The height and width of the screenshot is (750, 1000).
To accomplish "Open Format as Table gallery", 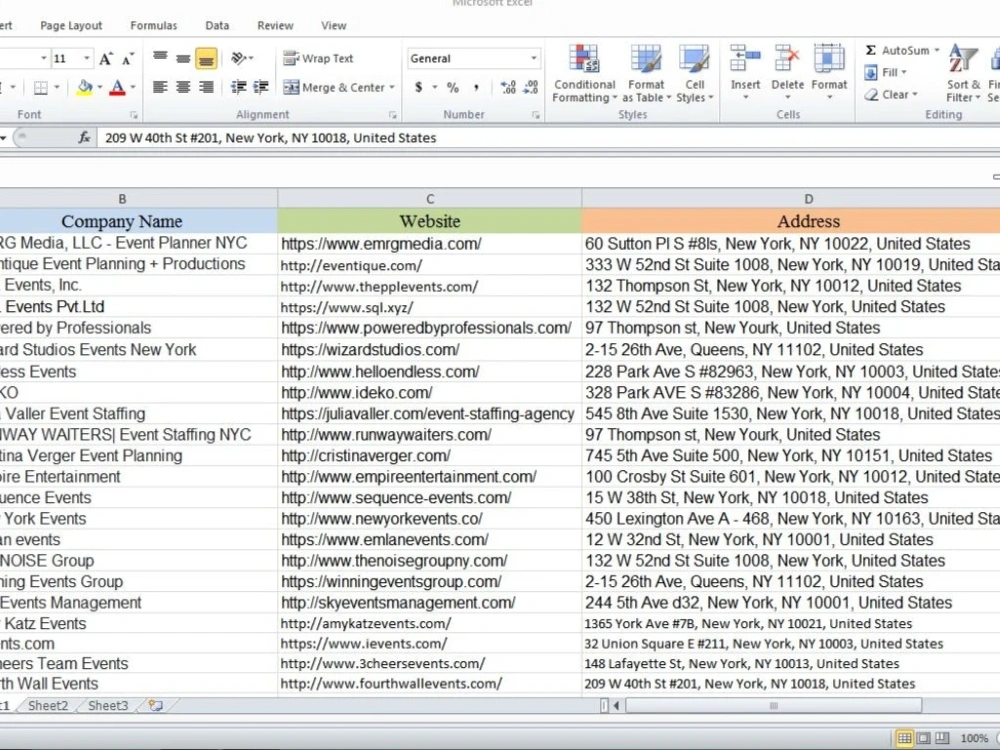I will 646,73.
